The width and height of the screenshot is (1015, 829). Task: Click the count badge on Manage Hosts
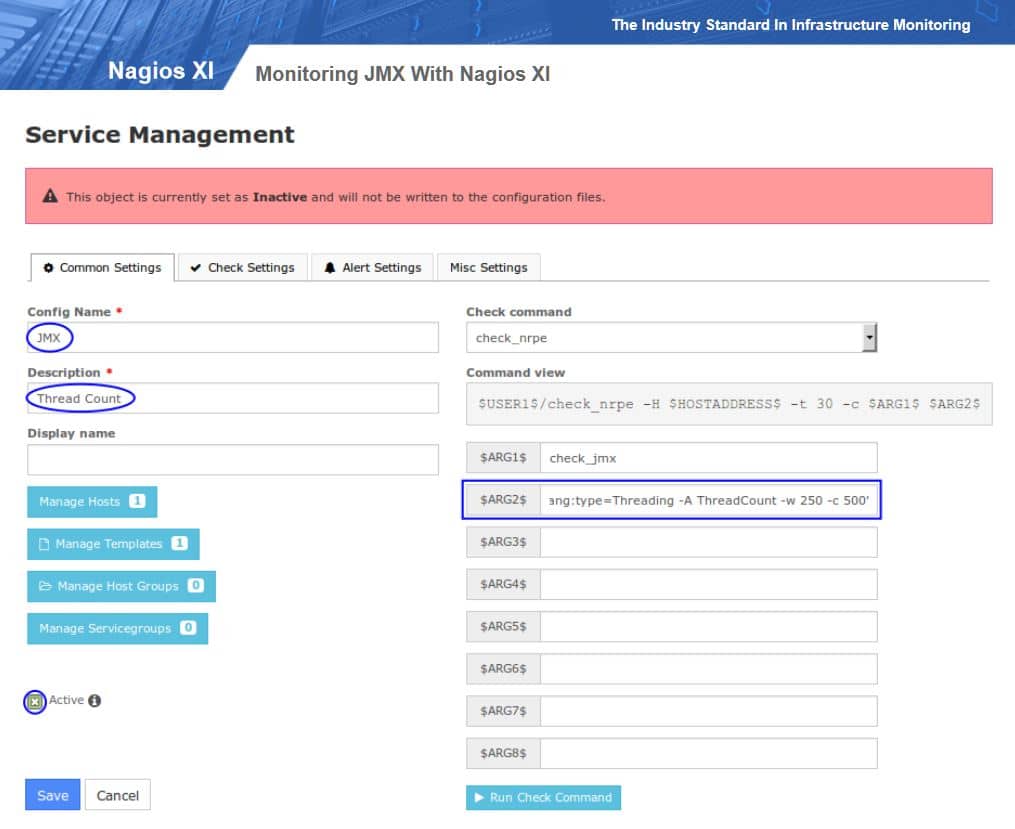(137, 501)
